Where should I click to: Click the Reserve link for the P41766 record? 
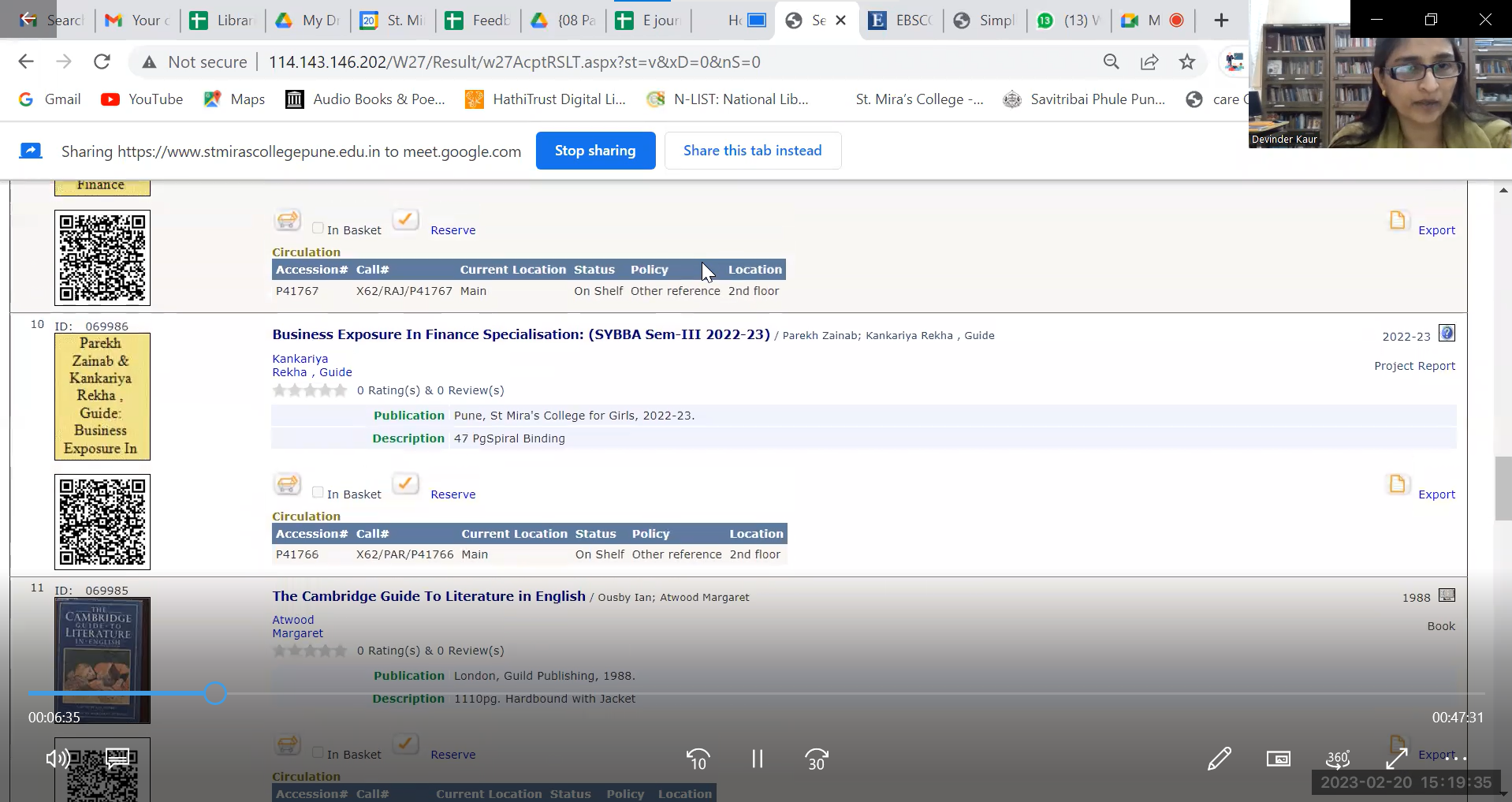pos(452,494)
